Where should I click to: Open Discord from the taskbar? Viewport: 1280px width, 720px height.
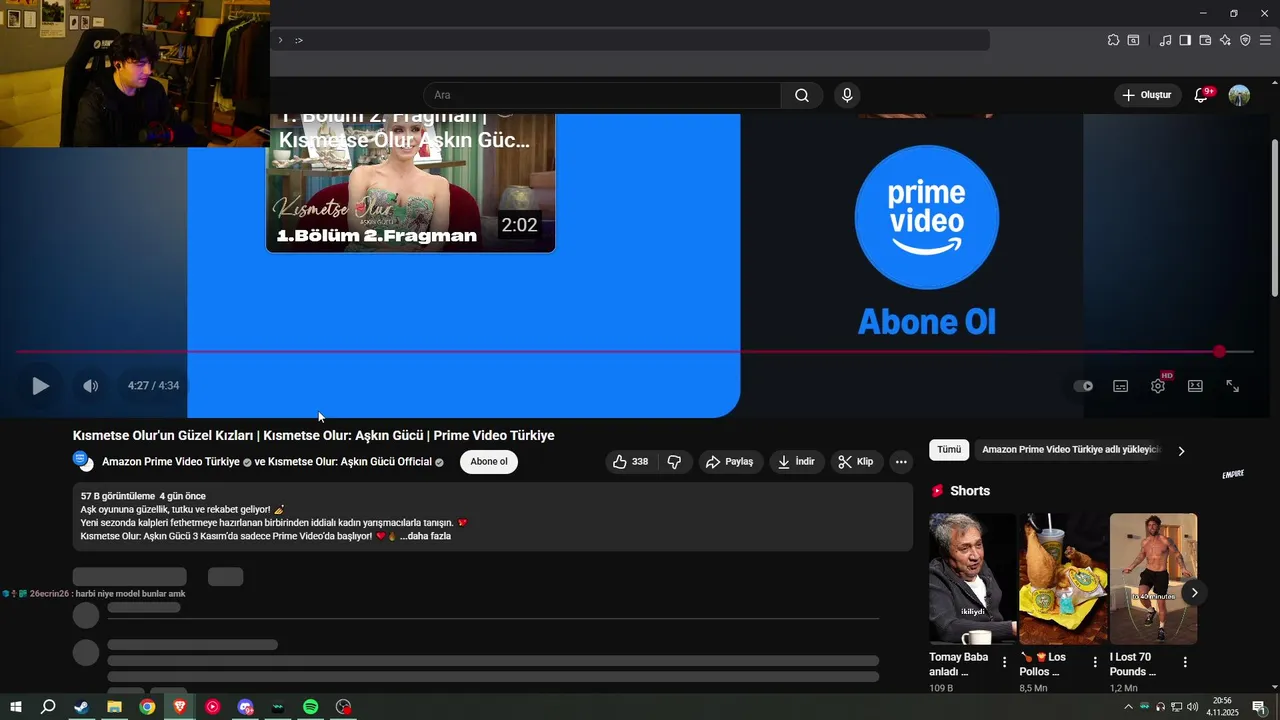[x=245, y=707]
